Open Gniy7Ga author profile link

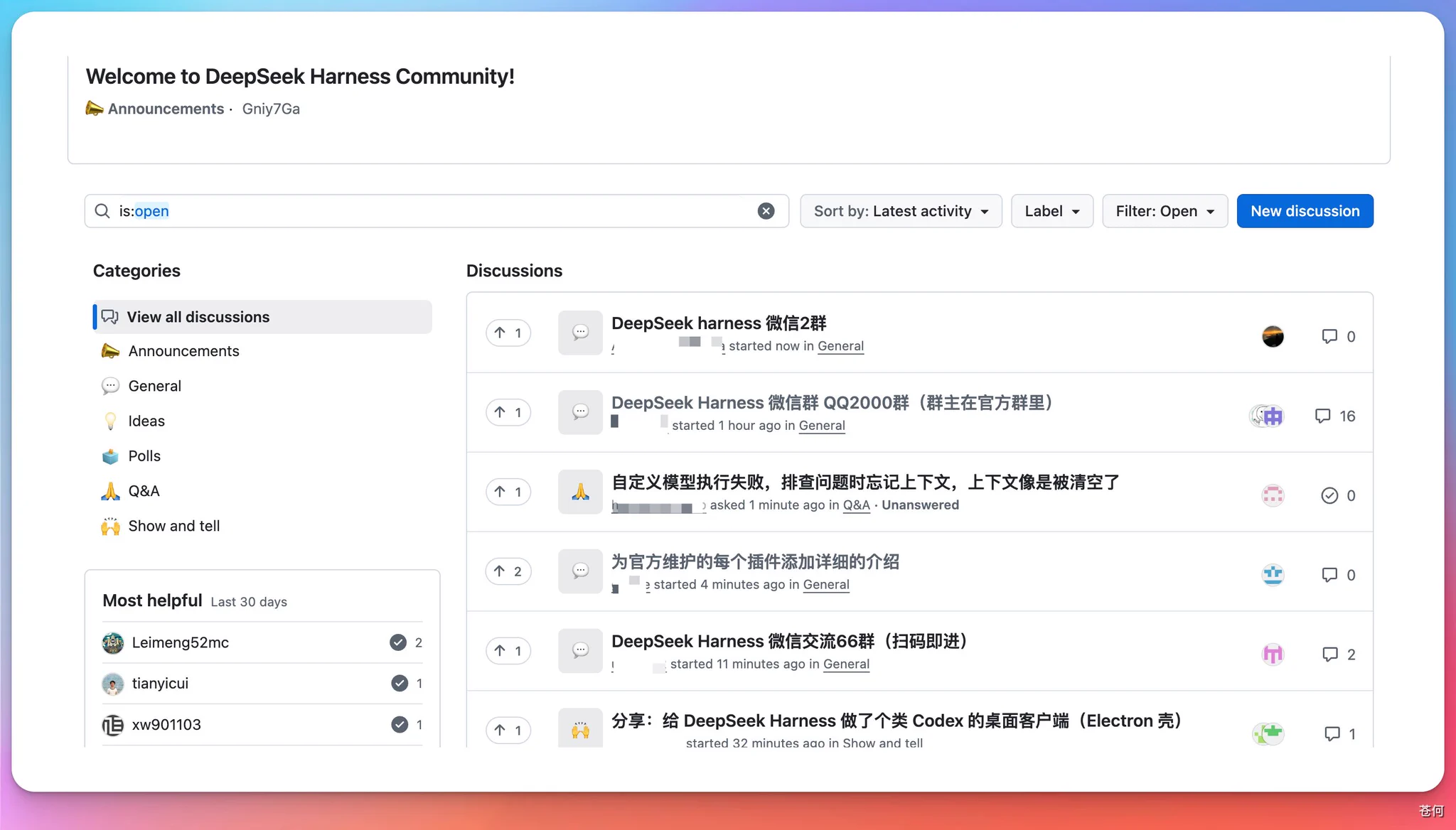[271, 109]
